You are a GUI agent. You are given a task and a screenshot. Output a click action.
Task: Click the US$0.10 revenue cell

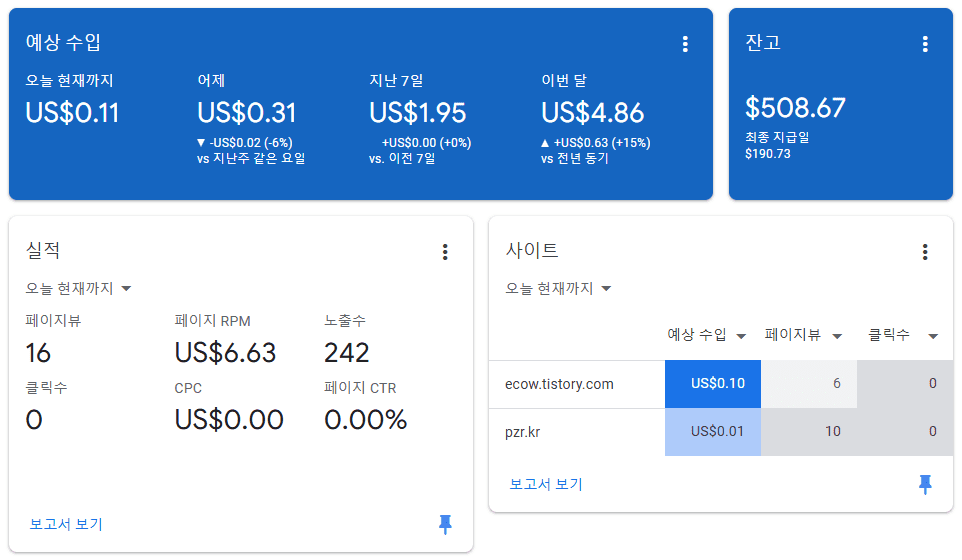713,384
